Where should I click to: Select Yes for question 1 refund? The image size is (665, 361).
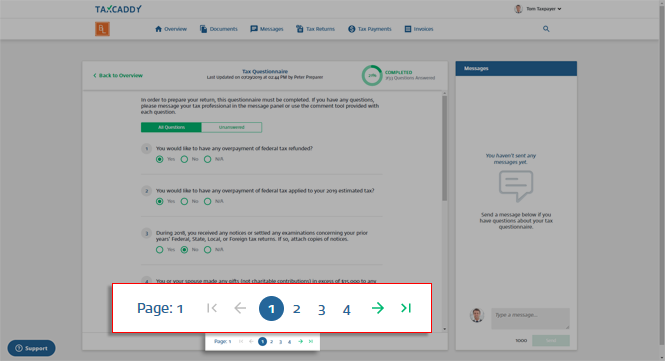pyautogui.click(x=159, y=159)
